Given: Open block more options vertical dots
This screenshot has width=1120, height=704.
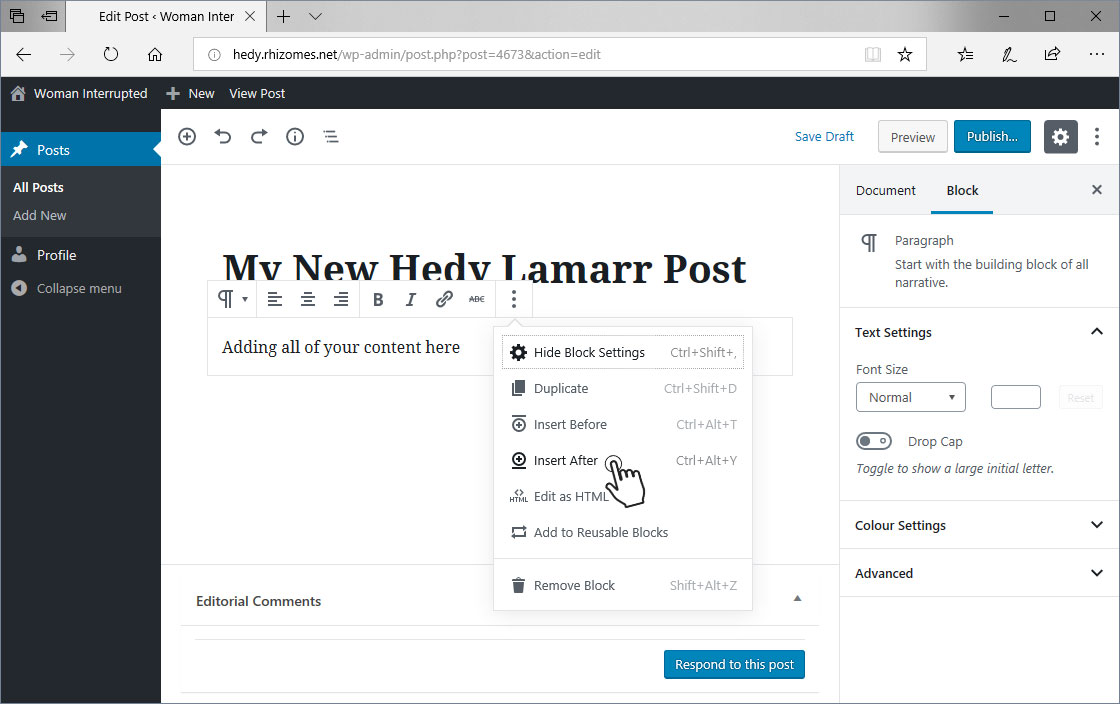Looking at the screenshot, I should (514, 299).
